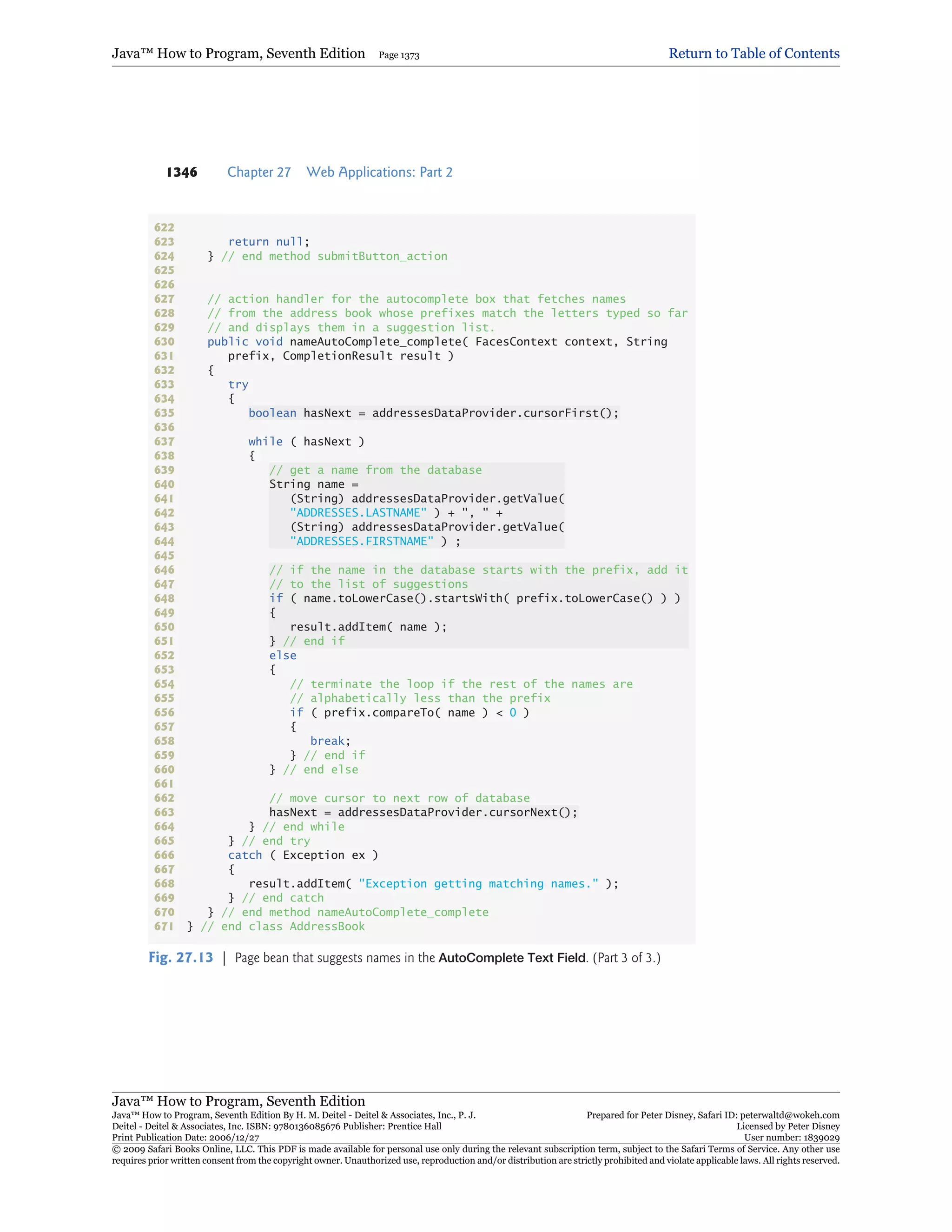Click the Chapter 27 heading text

tap(259, 172)
